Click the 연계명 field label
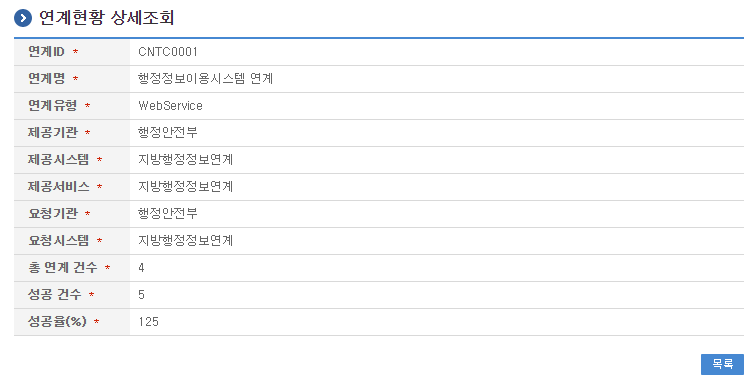The image size is (756, 390). click(46, 79)
